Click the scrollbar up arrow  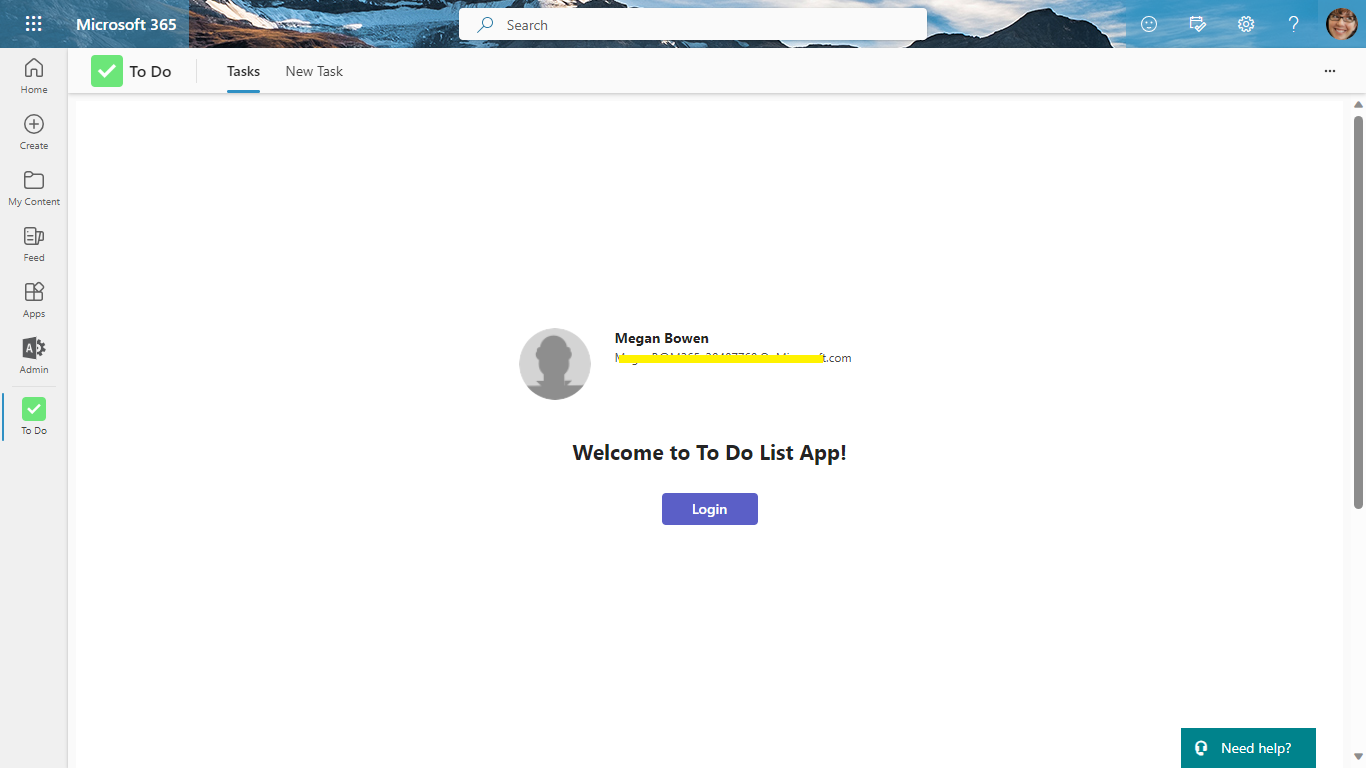1358,105
